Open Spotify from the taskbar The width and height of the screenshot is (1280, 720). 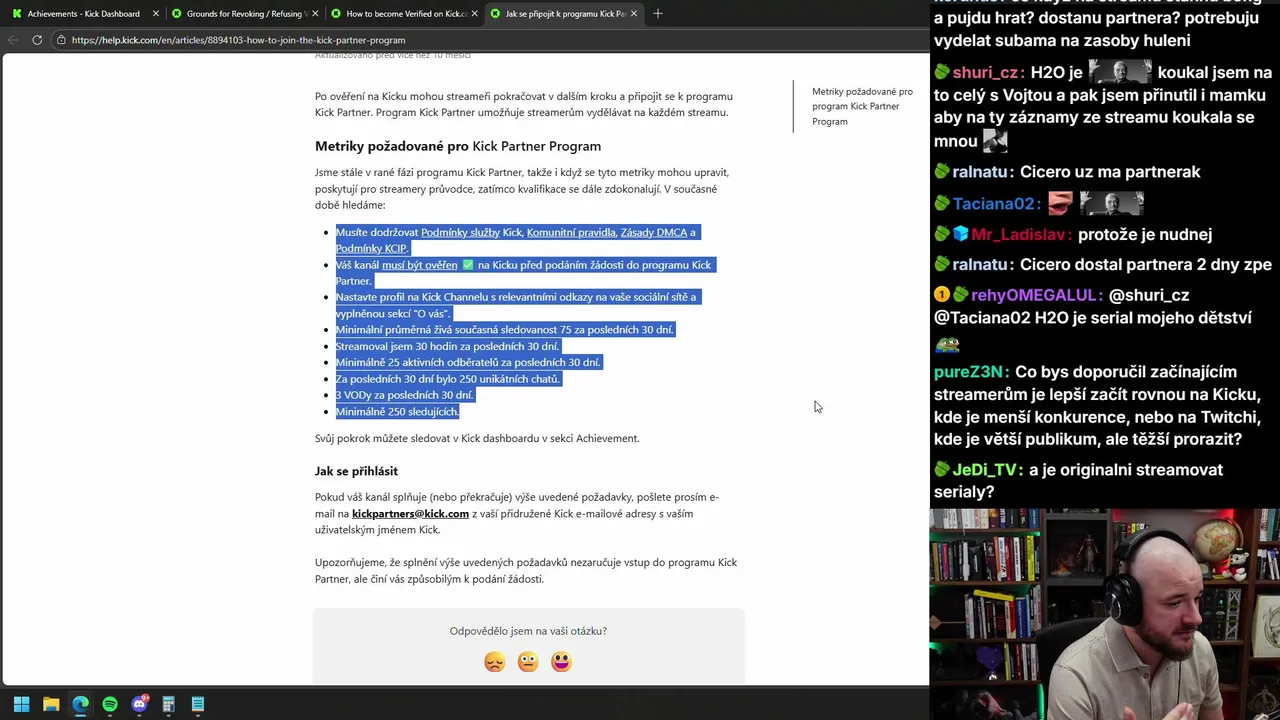coord(110,704)
